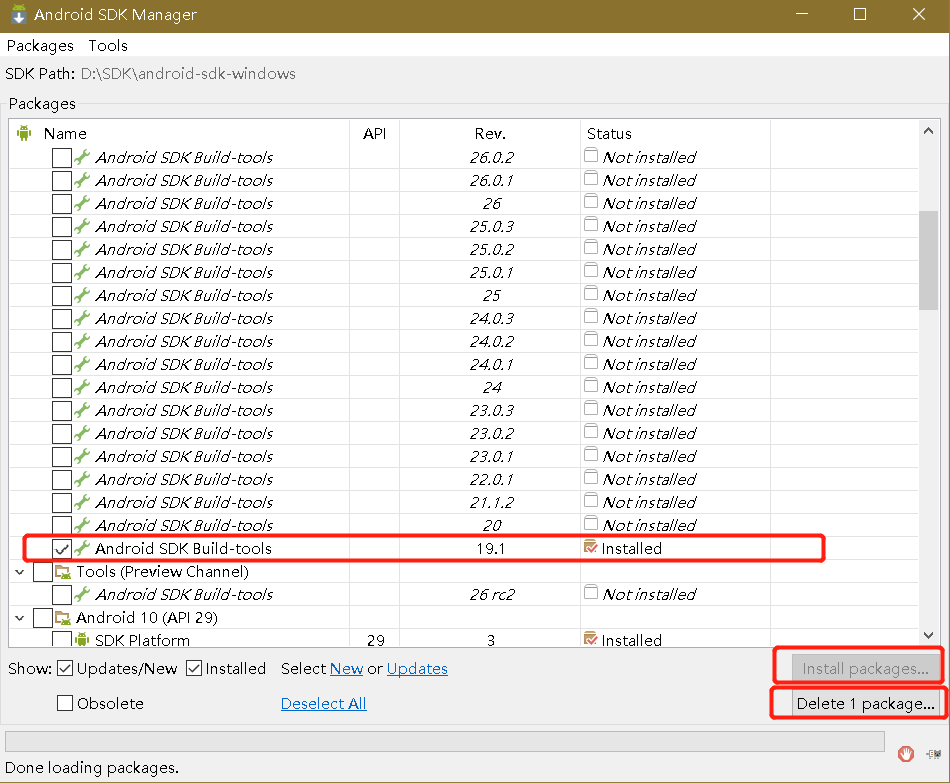Enable the Obsolete filter checkbox

[x=65, y=703]
